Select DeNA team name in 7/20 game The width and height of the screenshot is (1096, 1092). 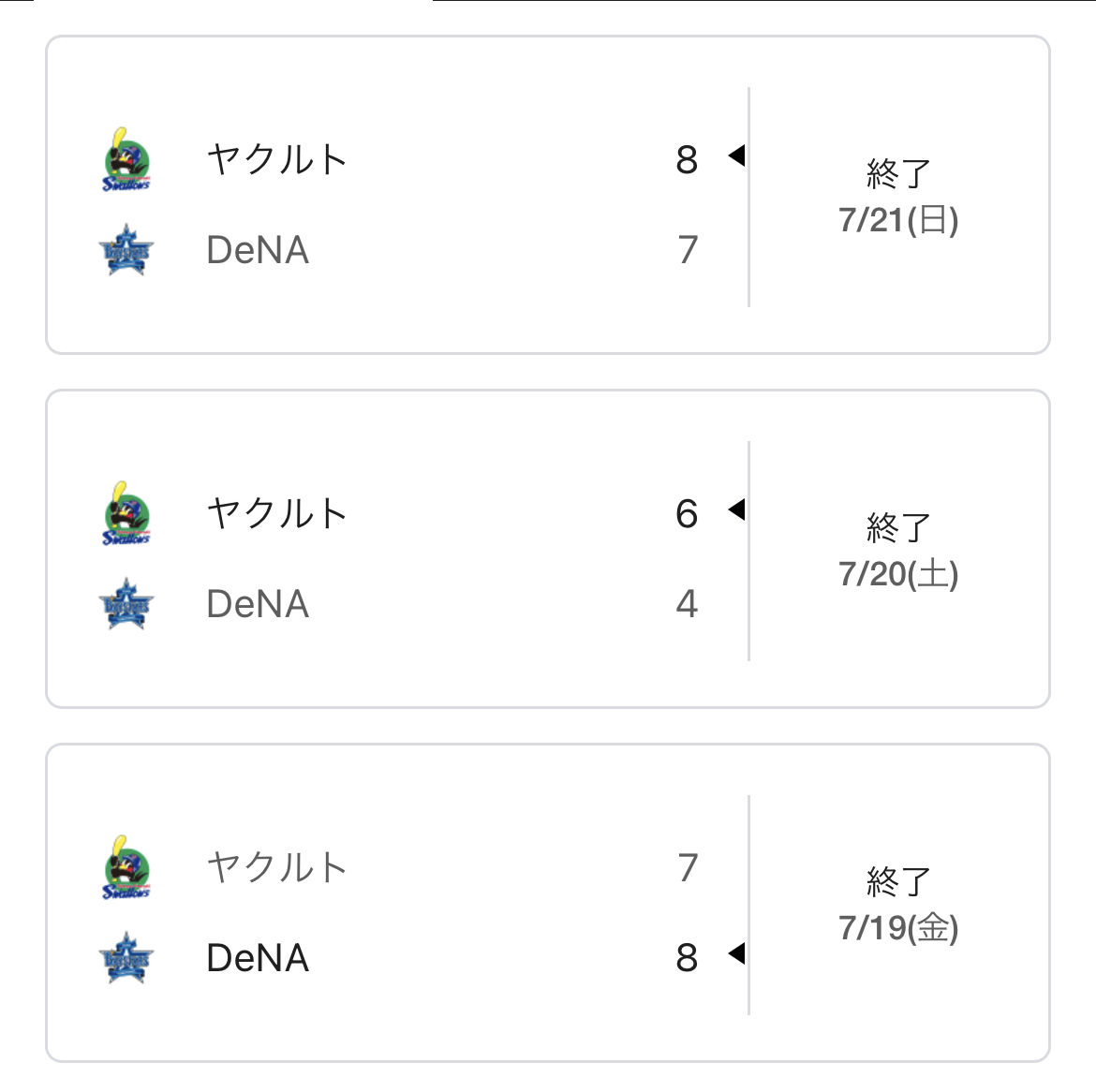258,605
